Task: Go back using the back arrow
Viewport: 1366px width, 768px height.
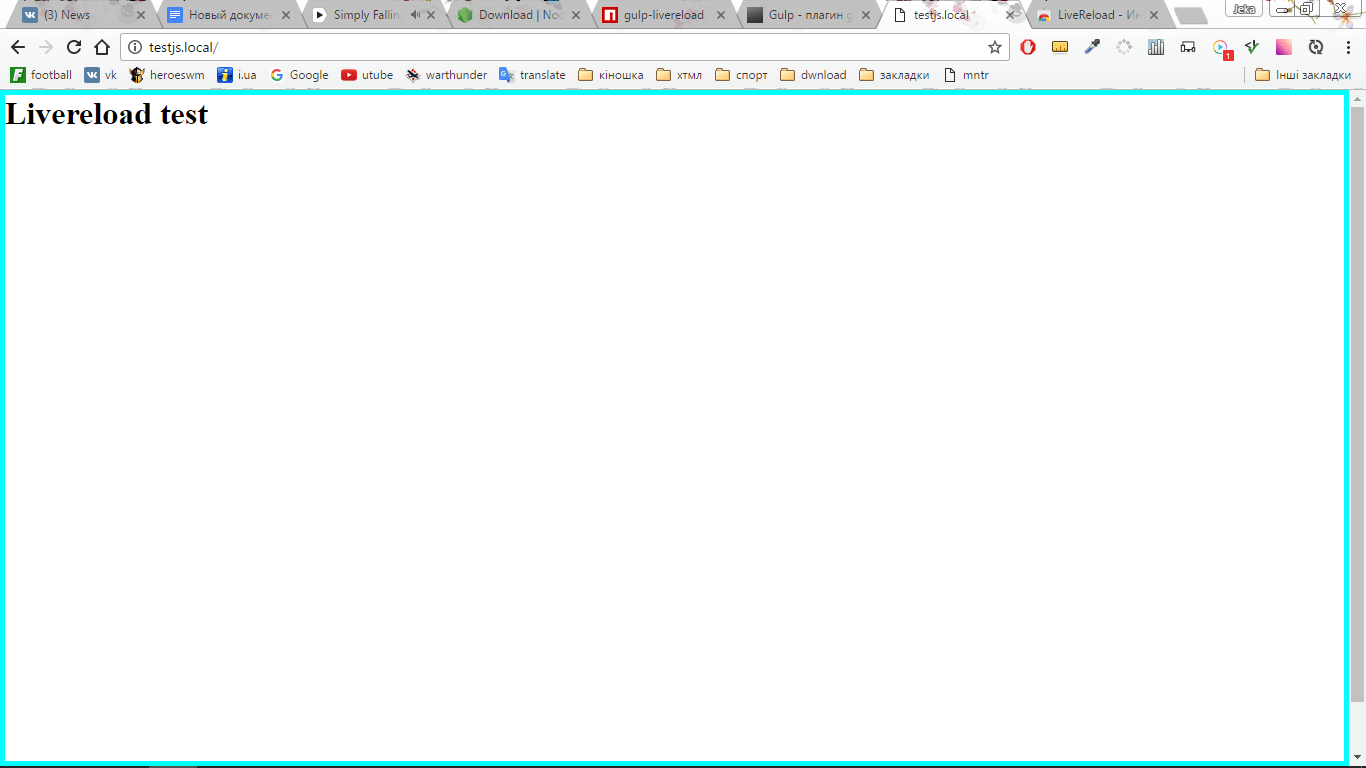Action: coord(18,47)
